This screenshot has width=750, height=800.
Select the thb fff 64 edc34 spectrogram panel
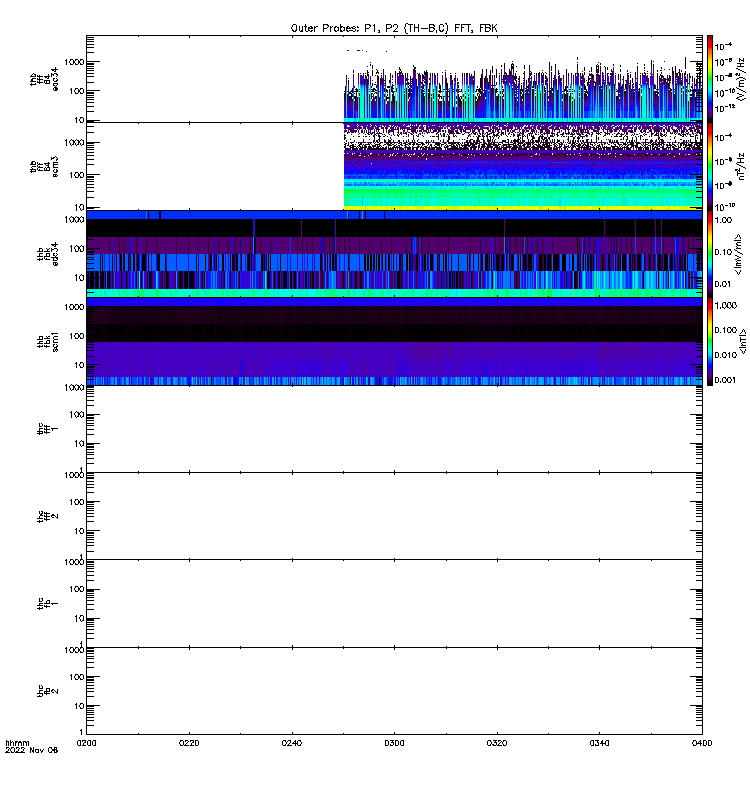(394, 79)
